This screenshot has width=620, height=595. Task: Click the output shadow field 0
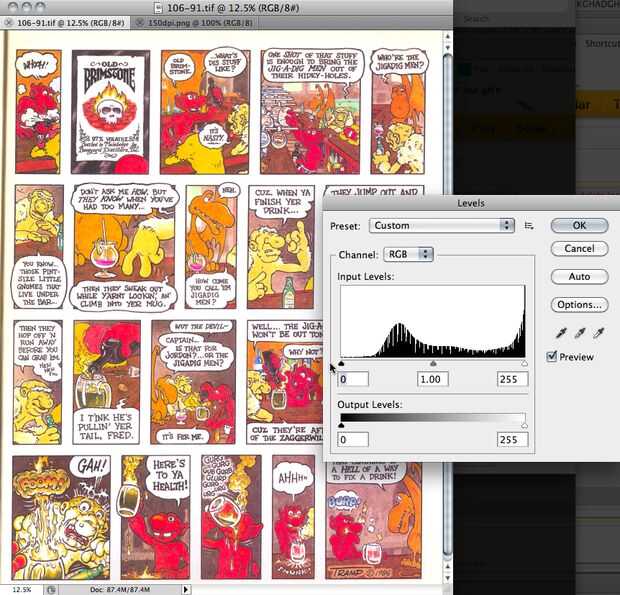click(353, 440)
